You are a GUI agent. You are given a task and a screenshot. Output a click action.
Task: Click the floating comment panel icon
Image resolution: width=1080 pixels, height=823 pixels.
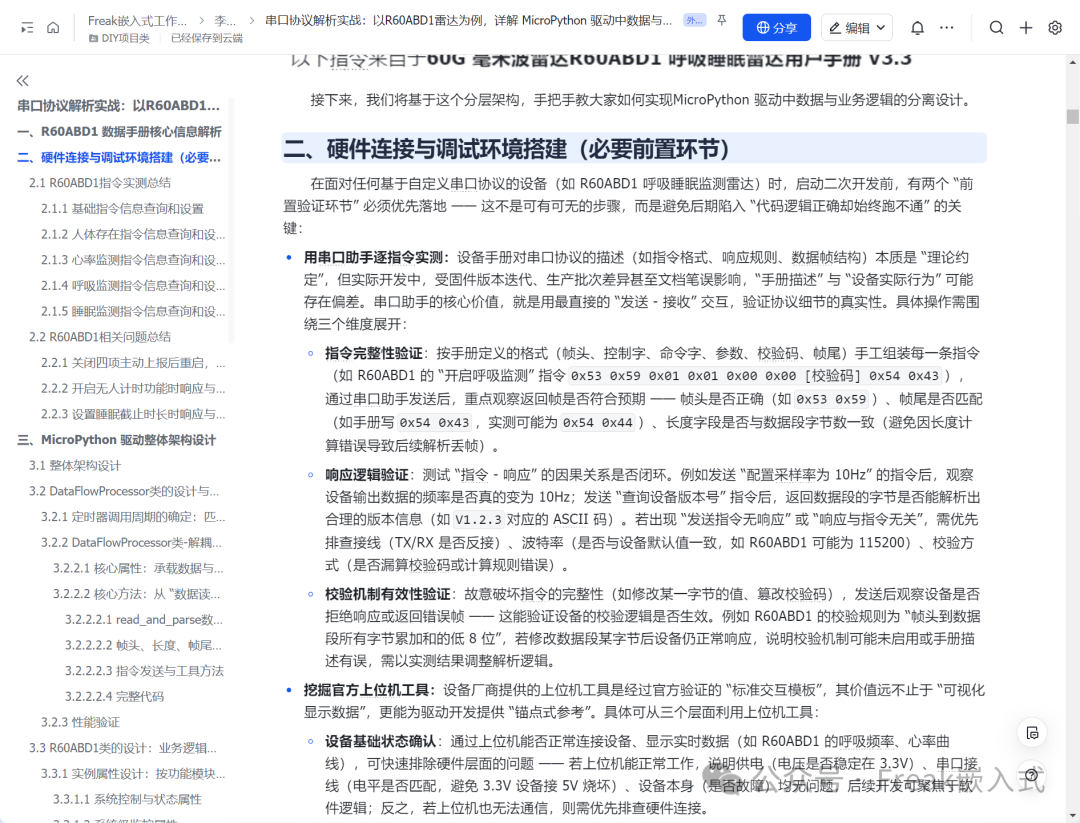tap(1032, 733)
